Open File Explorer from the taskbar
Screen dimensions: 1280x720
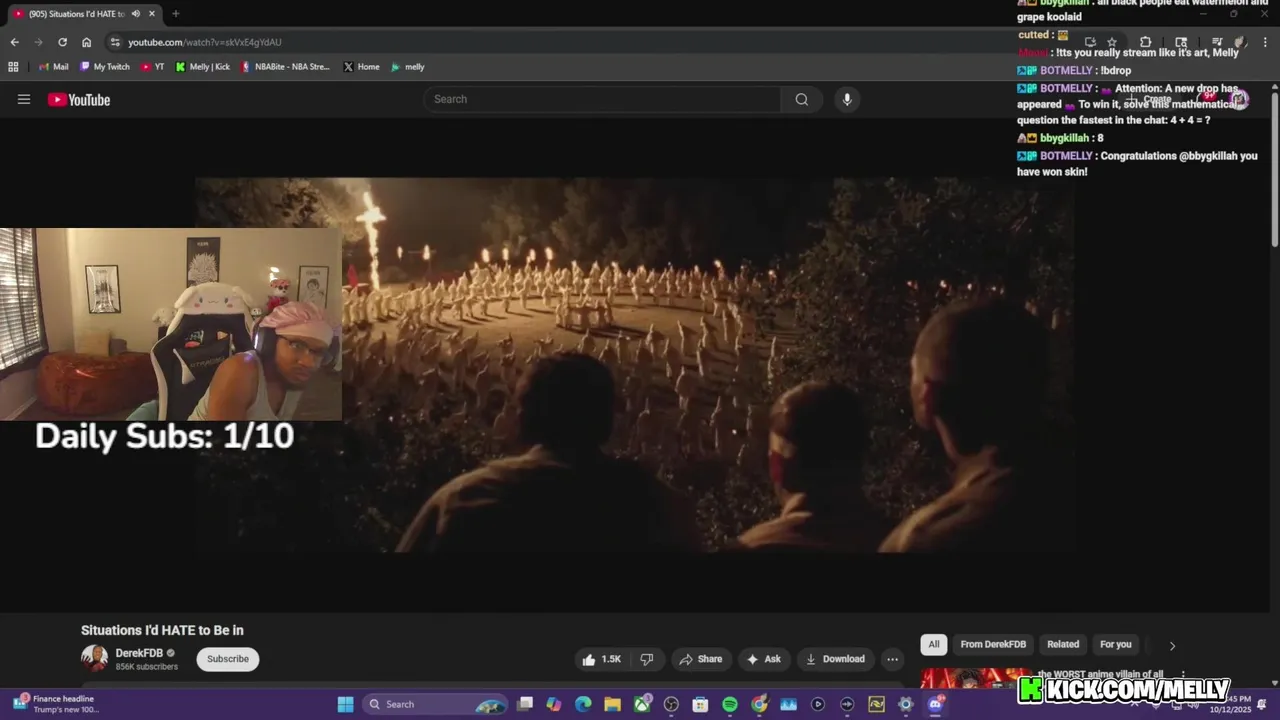coord(612,704)
